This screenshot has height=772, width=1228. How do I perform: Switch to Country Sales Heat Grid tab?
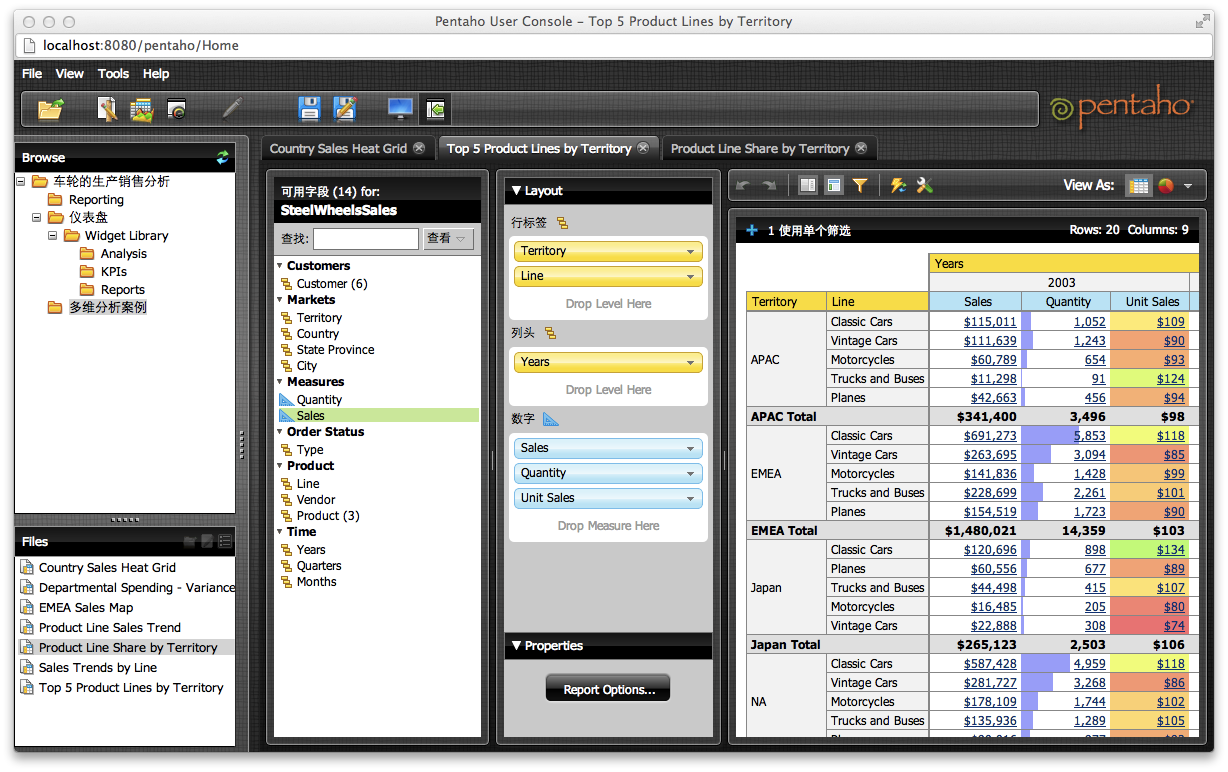click(338, 148)
